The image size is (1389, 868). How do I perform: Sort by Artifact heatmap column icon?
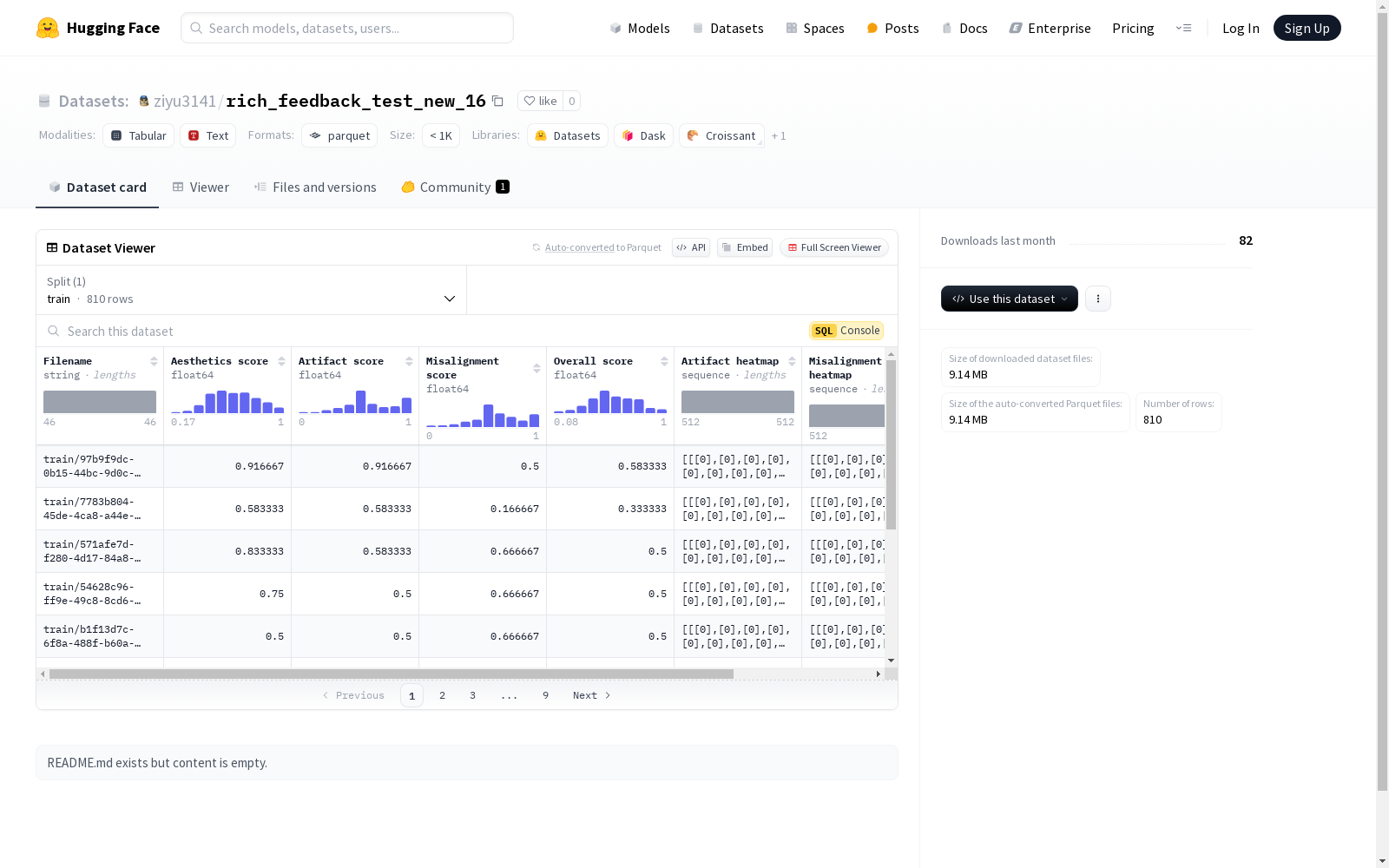coord(792,361)
